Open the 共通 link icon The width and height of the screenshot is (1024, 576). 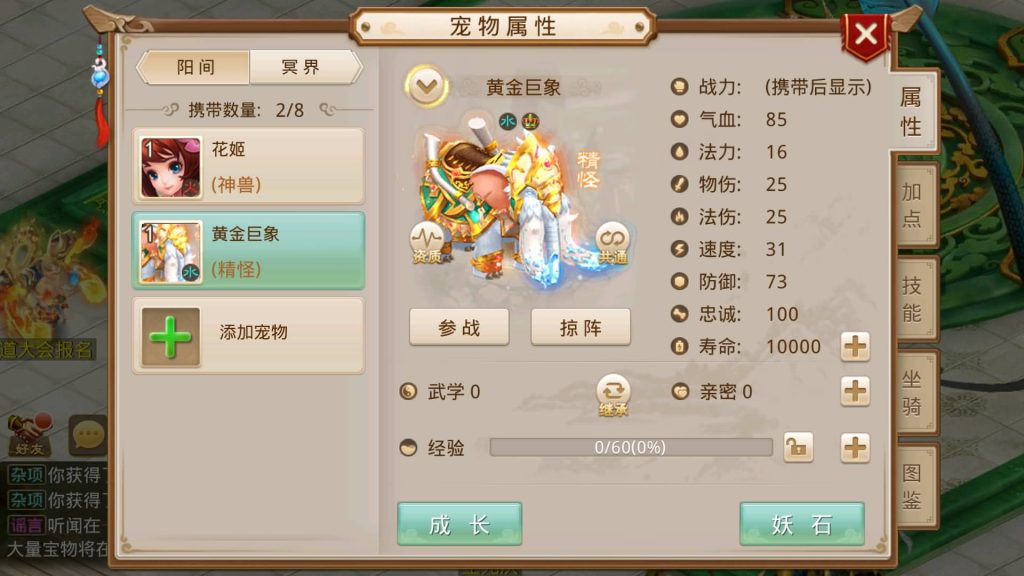(612, 242)
